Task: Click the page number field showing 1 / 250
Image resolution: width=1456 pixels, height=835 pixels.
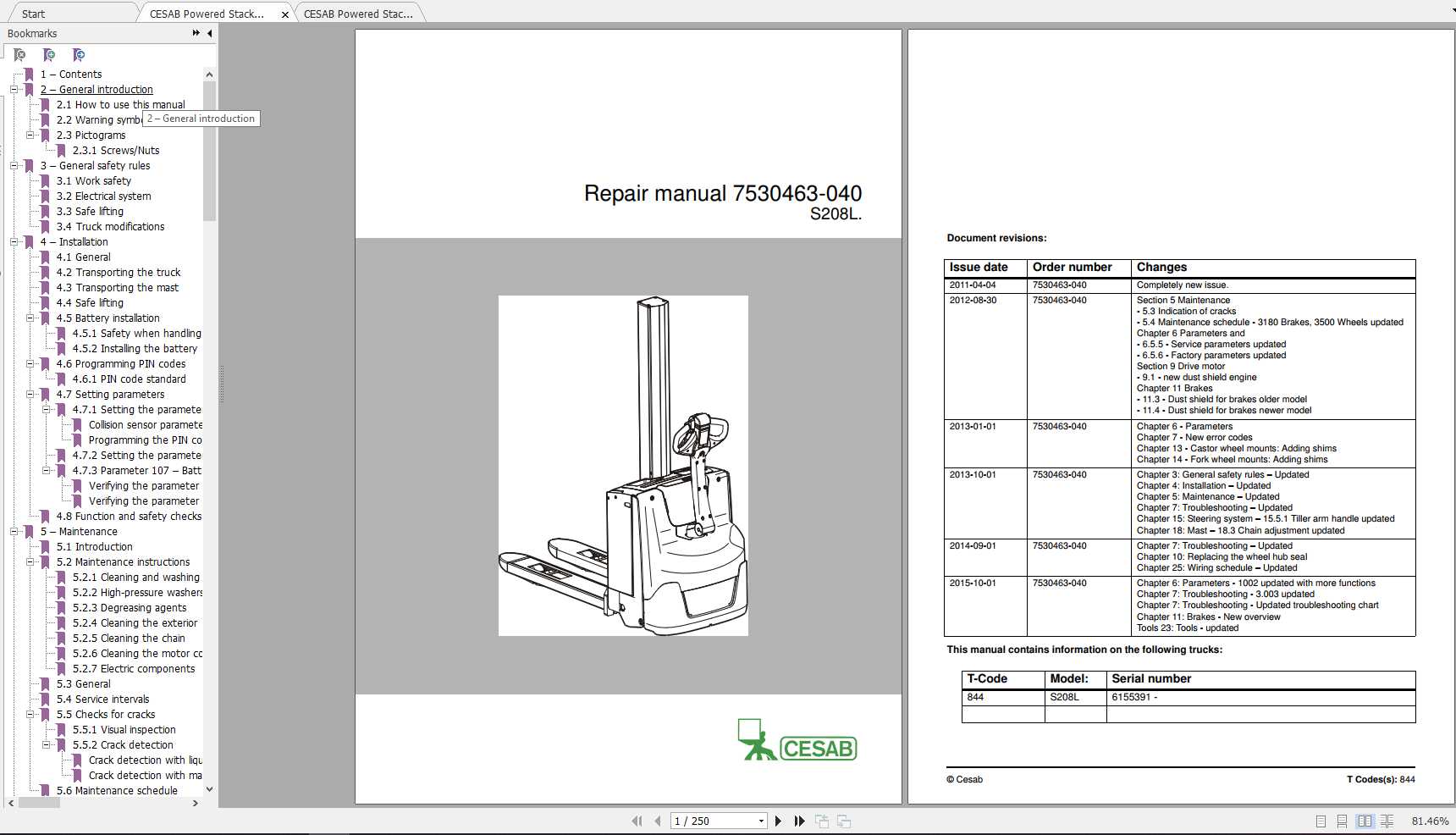Action: tap(713, 821)
